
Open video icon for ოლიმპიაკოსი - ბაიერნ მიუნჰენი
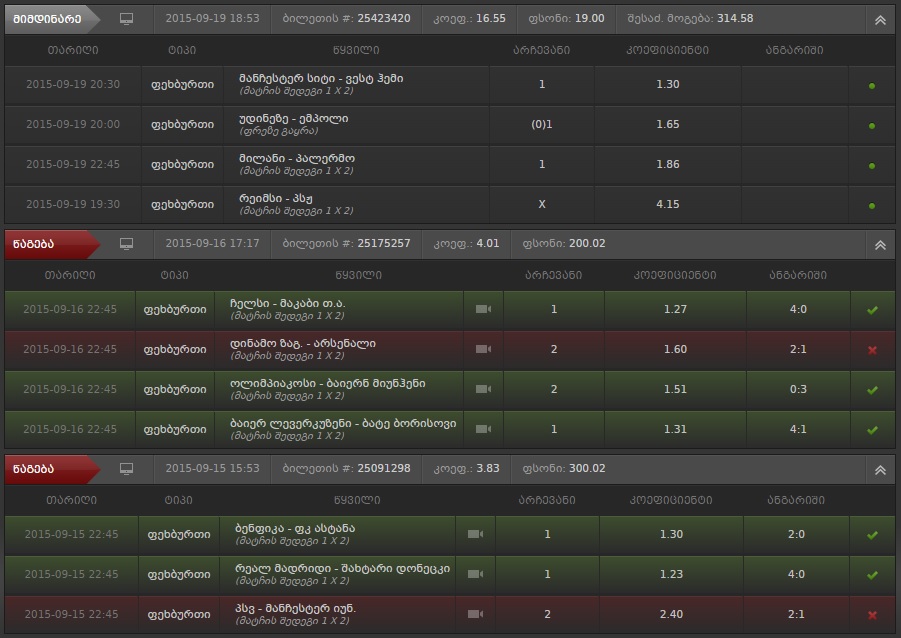click(483, 389)
